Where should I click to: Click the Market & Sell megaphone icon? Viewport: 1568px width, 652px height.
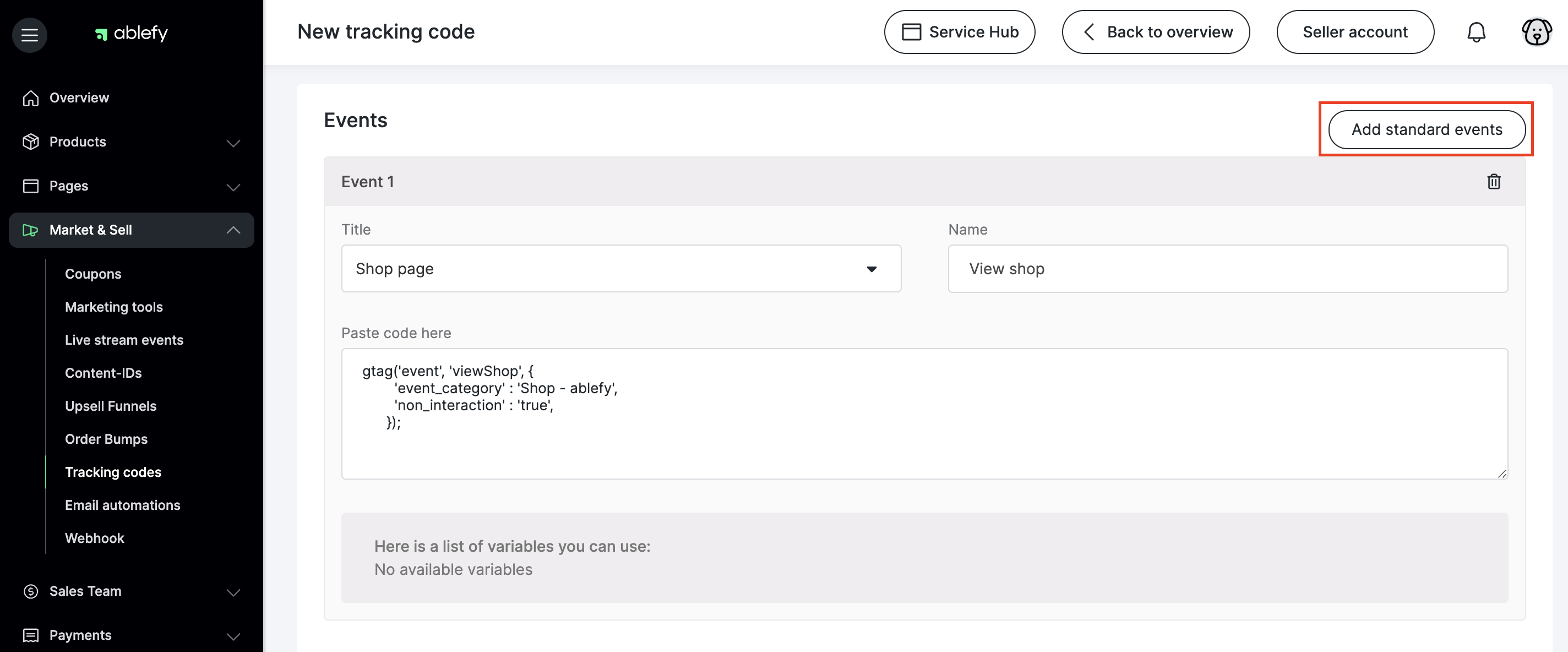point(30,230)
